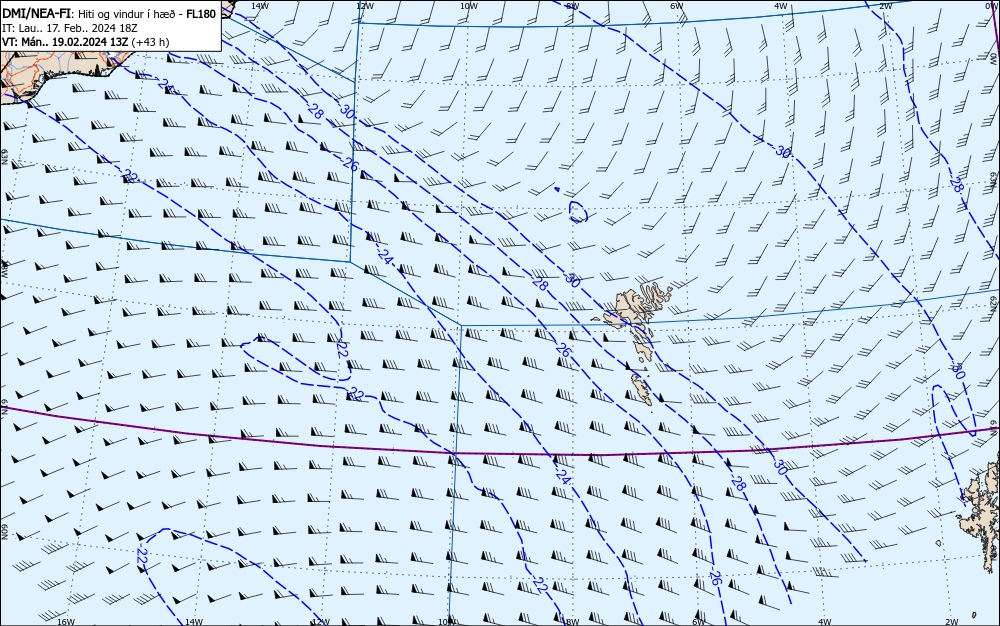The width and height of the screenshot is (1000, 626).
Task: Click the 12W label along the bottom edge
Action: coord(321,622)
